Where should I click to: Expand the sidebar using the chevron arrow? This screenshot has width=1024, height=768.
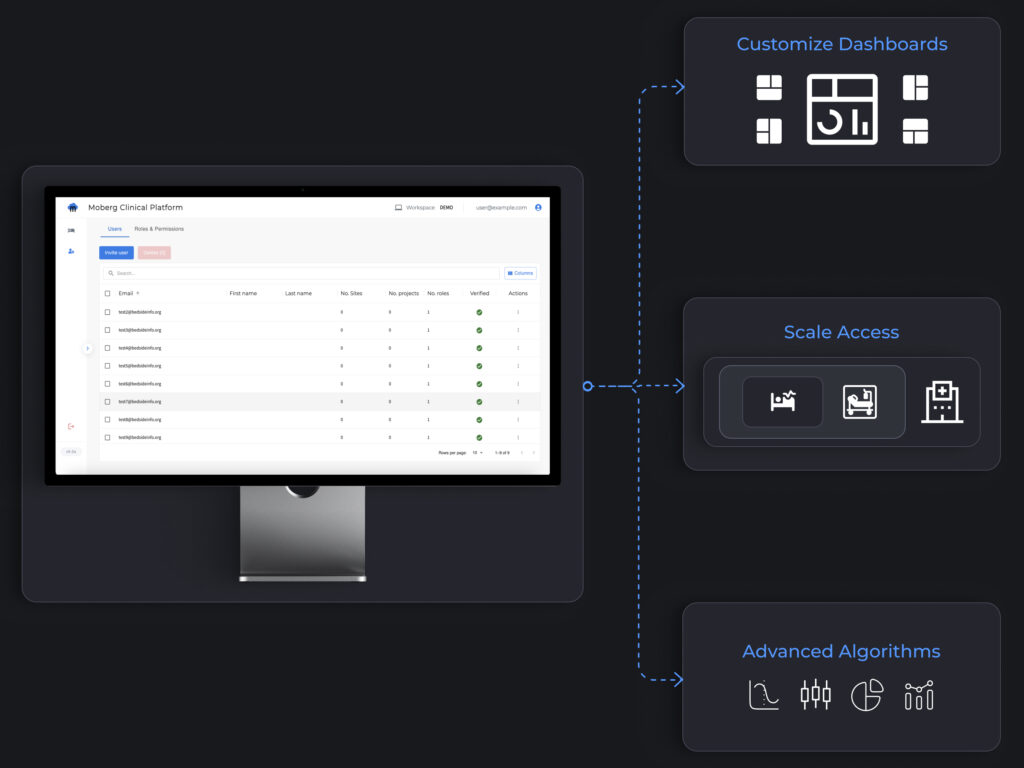coord(87,348)
